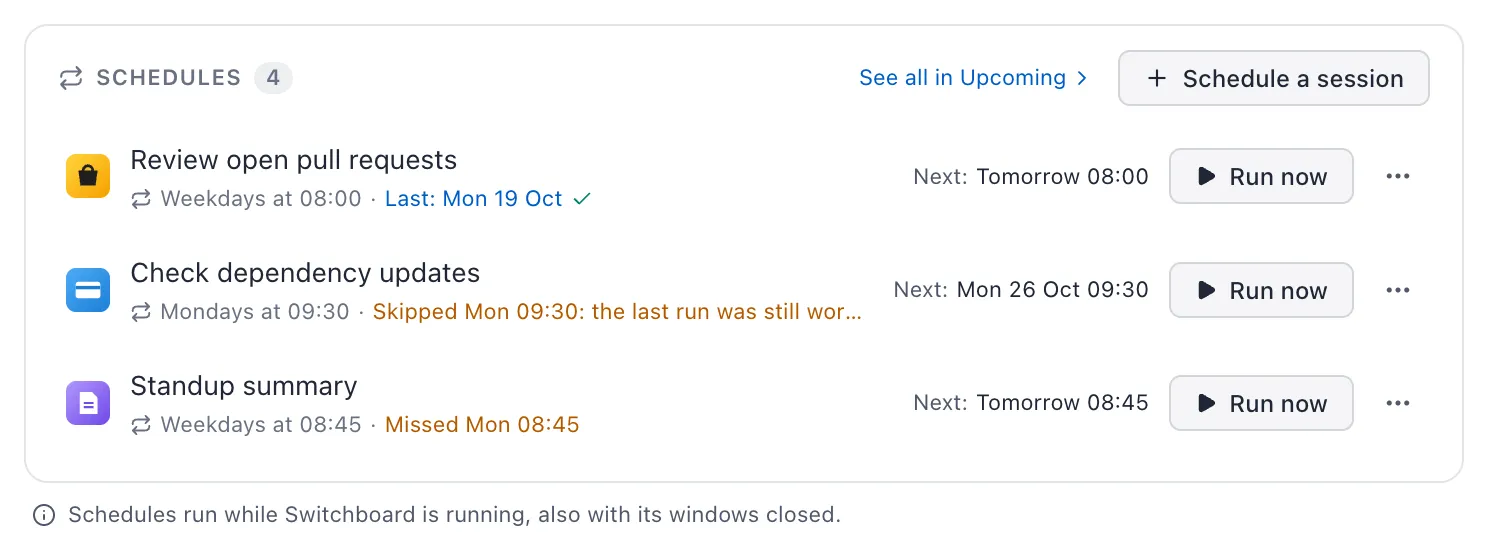Open See all in Upcoming link
This screenshot has width=1488, height=554.
973,78
